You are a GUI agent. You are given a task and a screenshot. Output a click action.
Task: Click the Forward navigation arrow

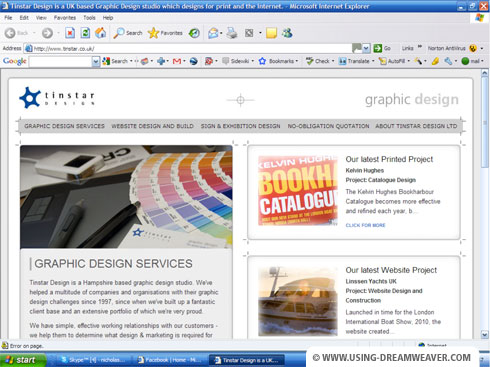47,33
